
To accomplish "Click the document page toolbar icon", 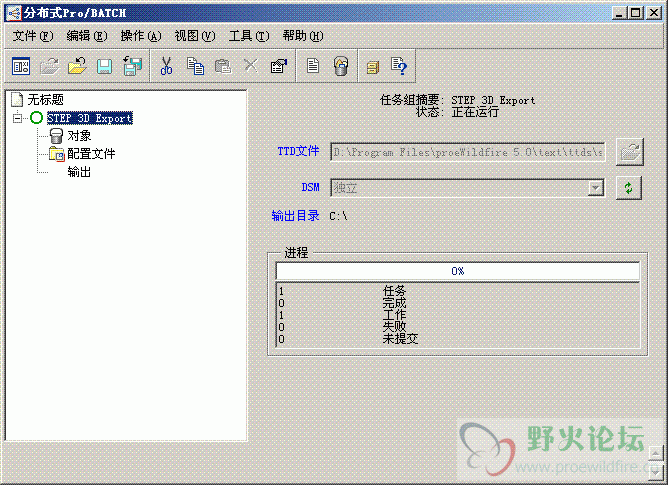I will click(x=313, y=66).
